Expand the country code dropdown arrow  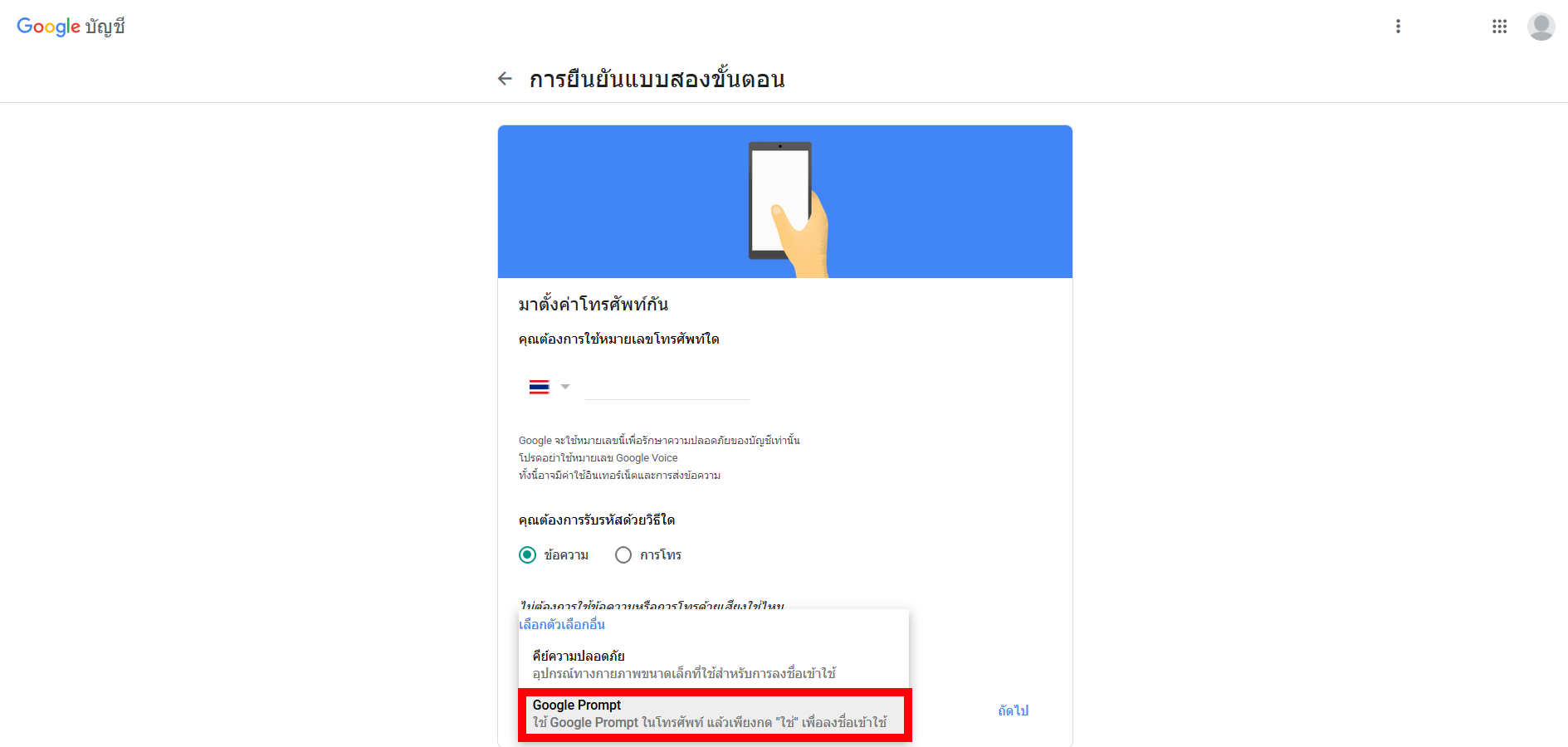pos(565,387)
